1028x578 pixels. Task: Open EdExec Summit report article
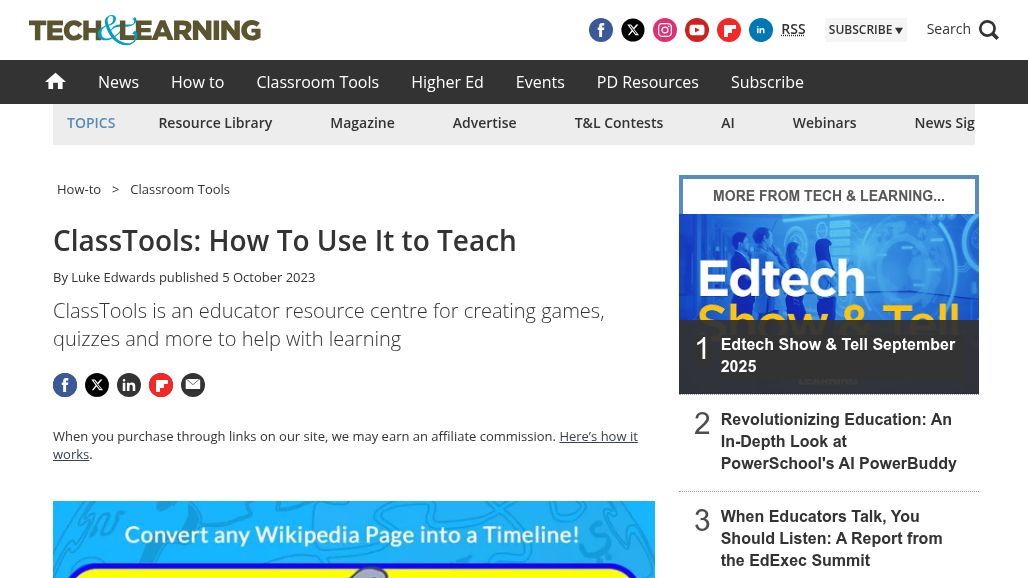tap(831, 538)
